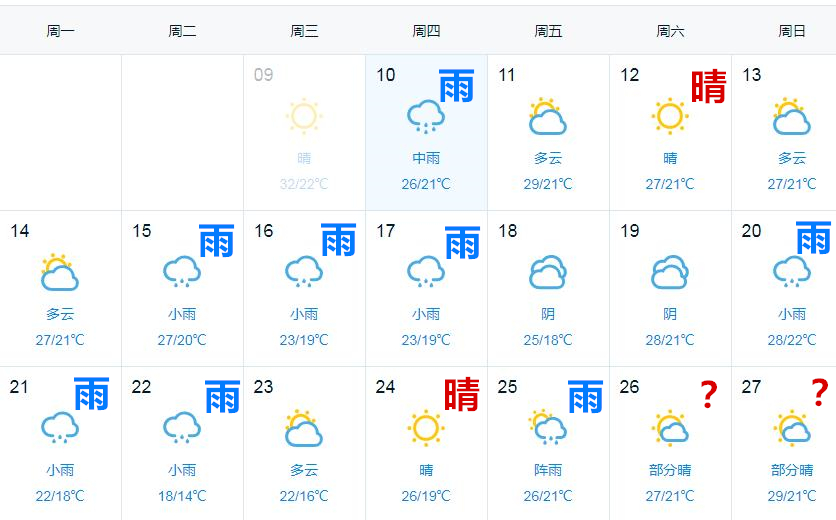Select the partly sunny icon on day 26
The height and width of the screenshot is (520, 836).
[670, 428]
